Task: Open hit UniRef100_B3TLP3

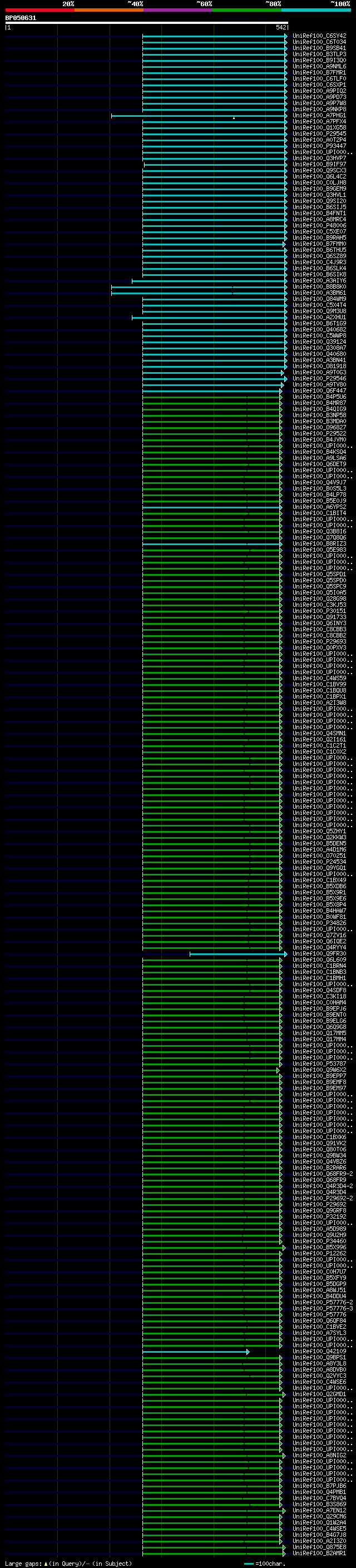Action: pyautogui.click(x=319, y=54)
